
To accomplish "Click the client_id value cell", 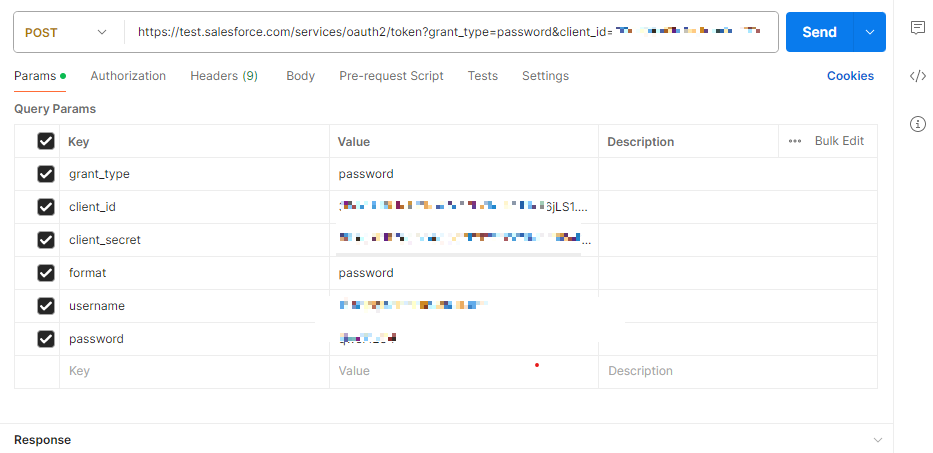I will (x=464, y=207).
